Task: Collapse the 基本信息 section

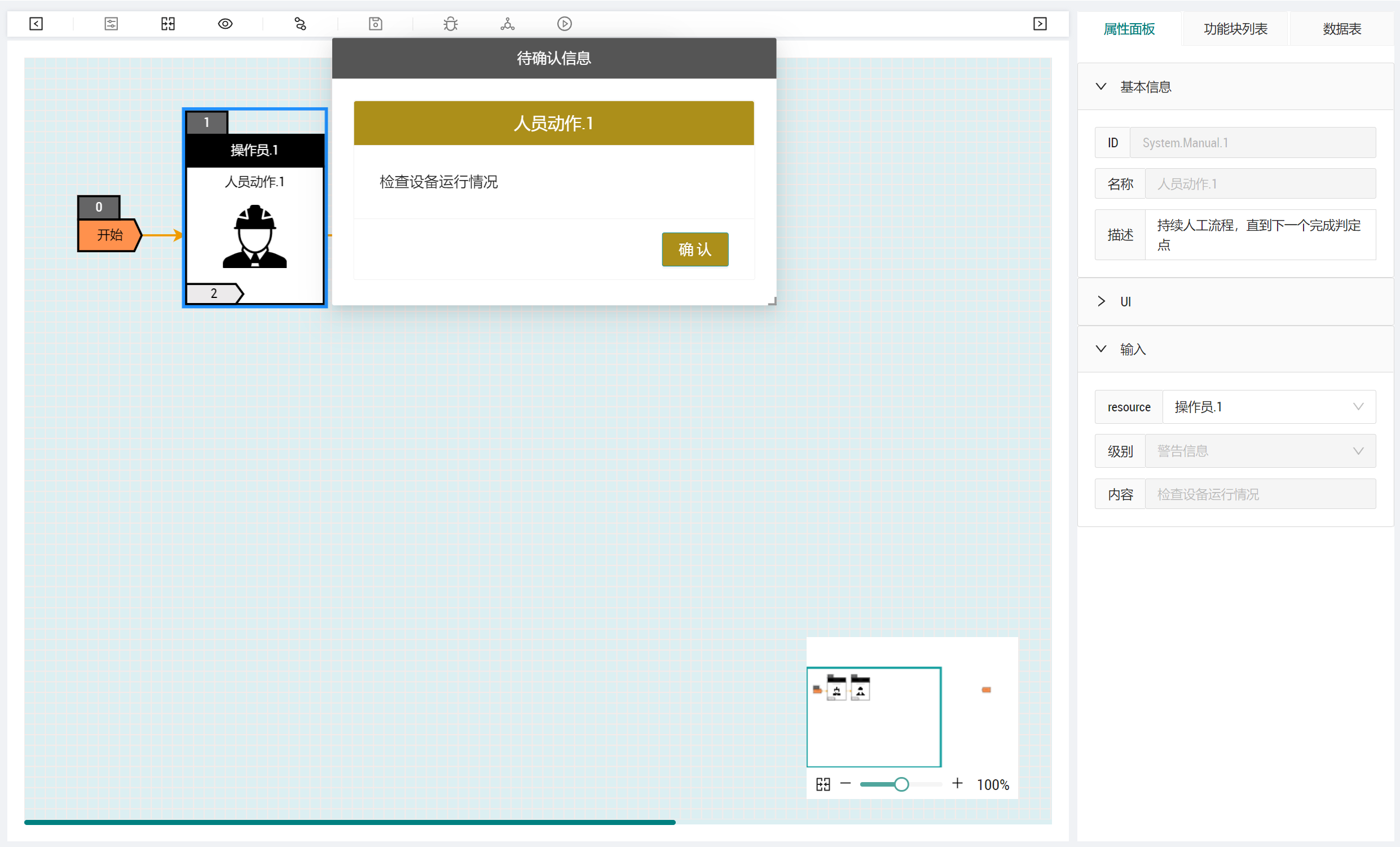Action: (x=1100, y=87)
